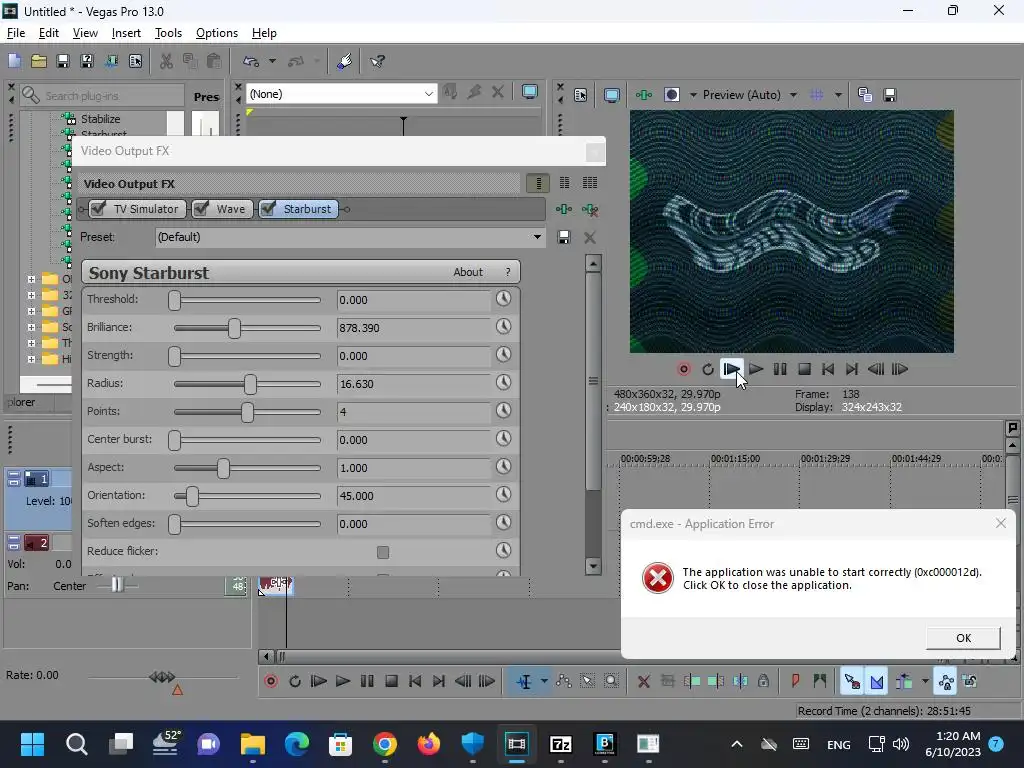The width and height of the screenshot is (1024, 768).
Task: Toggle Lock Envelopes to Events icon
Action: [x=946, y=682]
